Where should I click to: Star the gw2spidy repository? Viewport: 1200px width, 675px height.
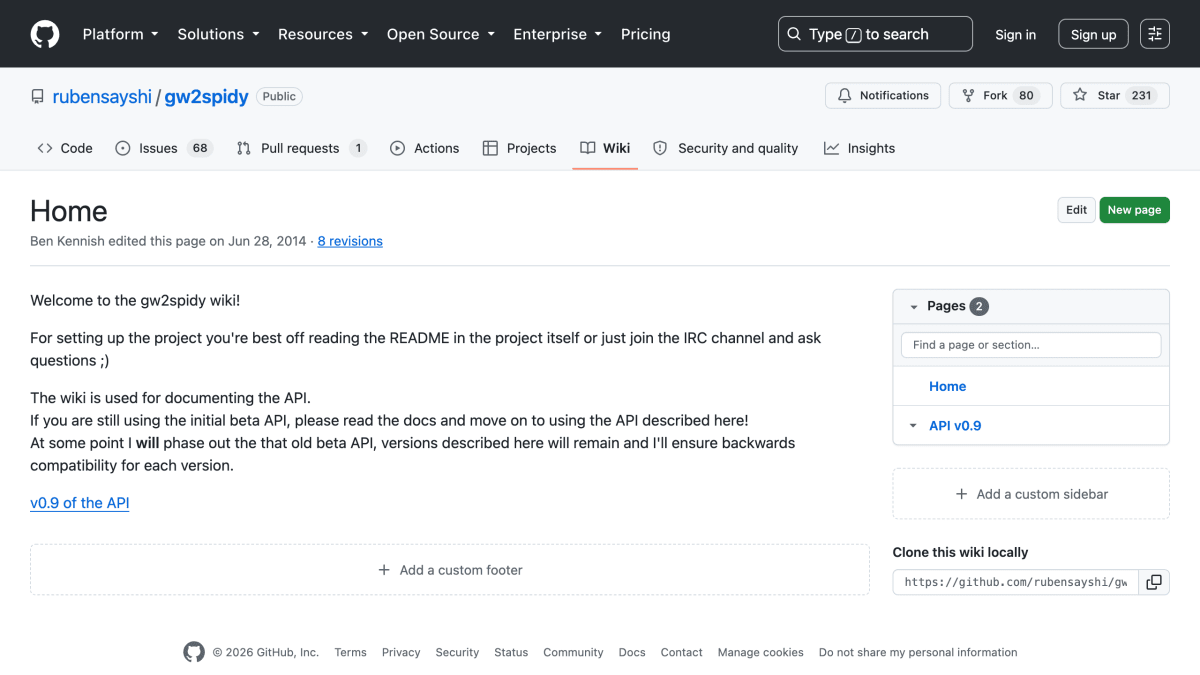click(1115, 95)
